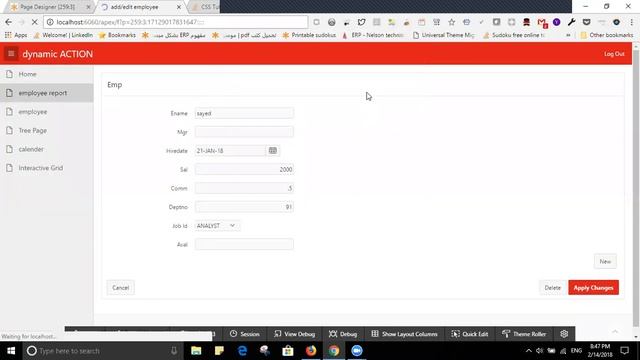Click the Session developer toolbar item

point(244,334)
